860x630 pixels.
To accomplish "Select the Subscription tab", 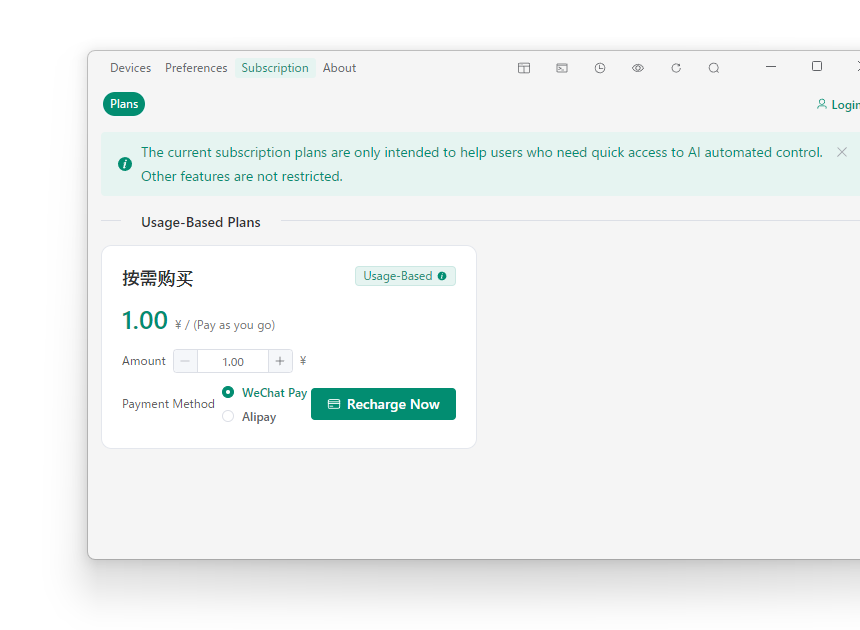I will [x=275, y=68].
